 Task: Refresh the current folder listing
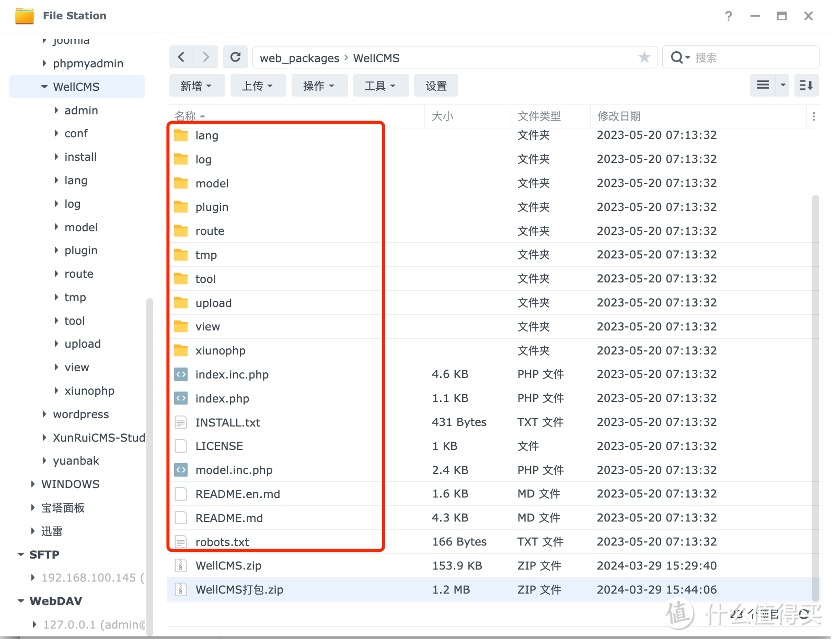click(236, 57)
